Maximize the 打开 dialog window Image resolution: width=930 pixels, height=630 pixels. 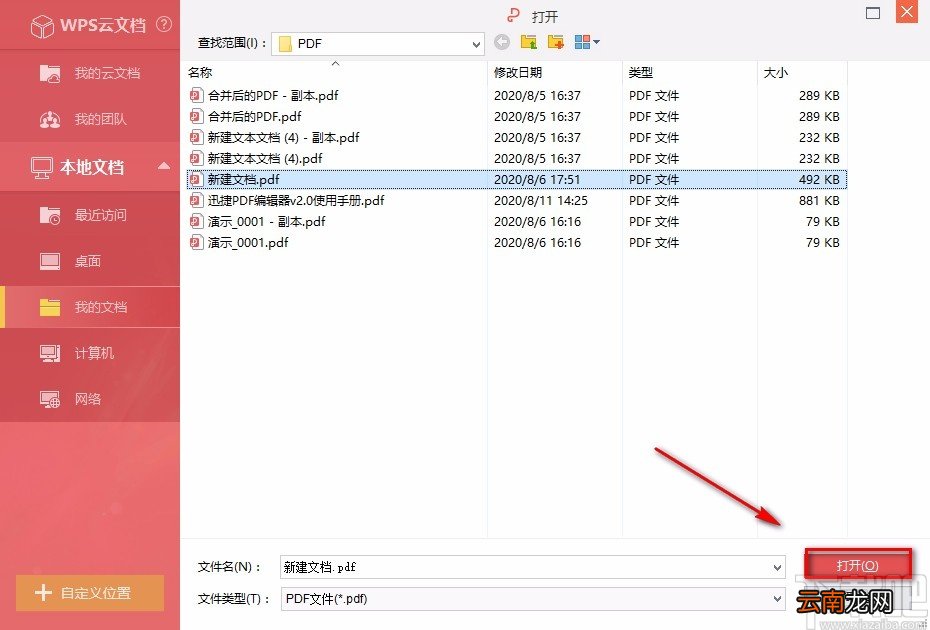pos(872,13)
